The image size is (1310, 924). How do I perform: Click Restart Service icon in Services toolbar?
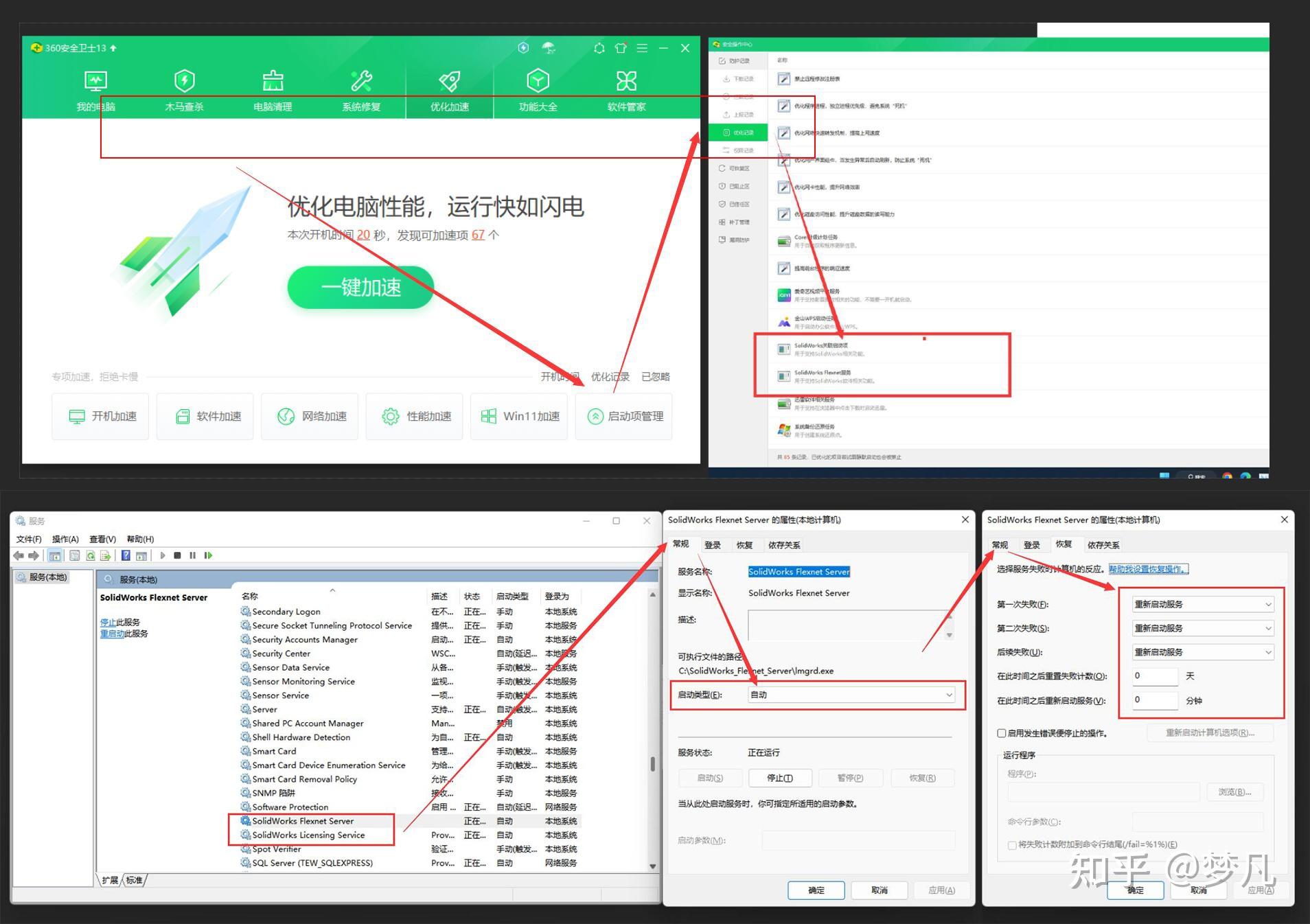click(208, 555)
